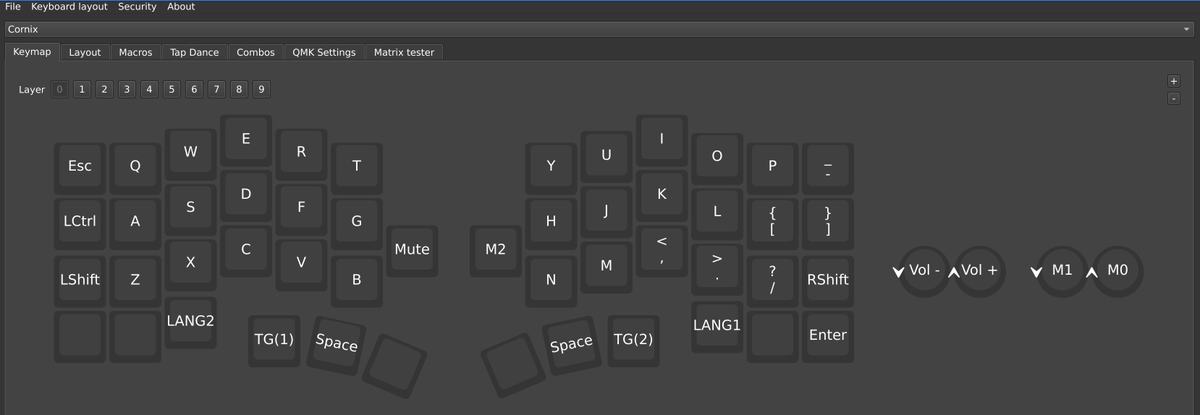Select the RShift key

coord(828,279)
